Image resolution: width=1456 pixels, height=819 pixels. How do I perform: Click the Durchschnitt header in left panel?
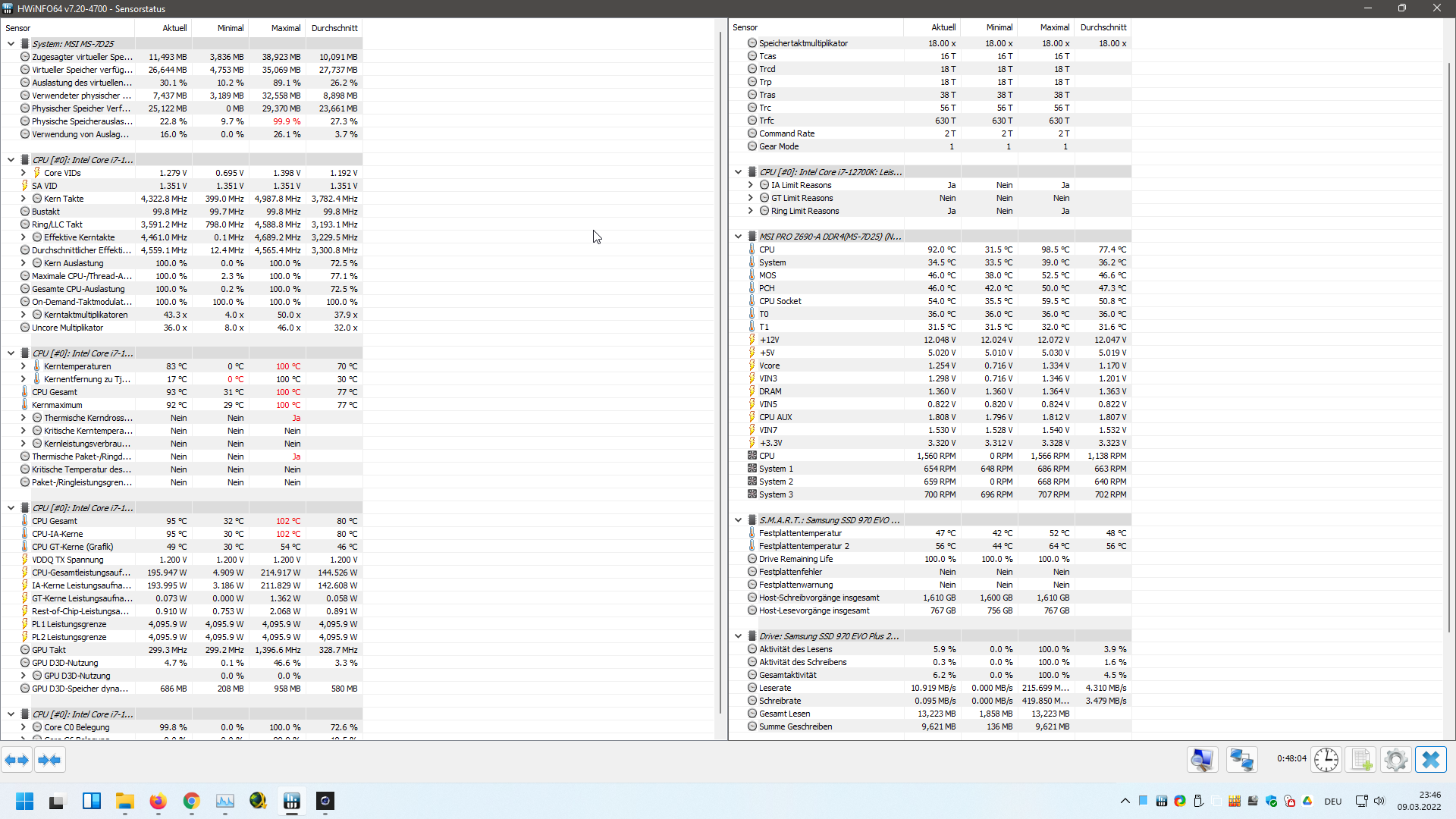click(x=334, y=28)
